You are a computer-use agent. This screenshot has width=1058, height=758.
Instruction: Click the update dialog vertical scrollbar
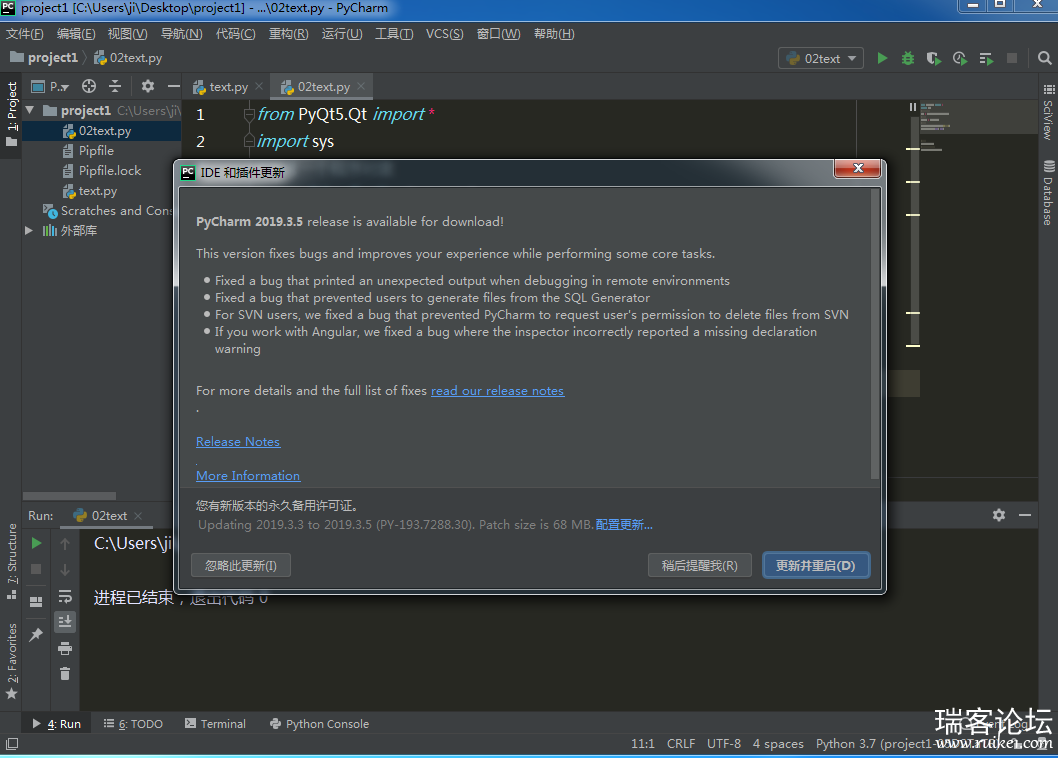click(875, 333)
